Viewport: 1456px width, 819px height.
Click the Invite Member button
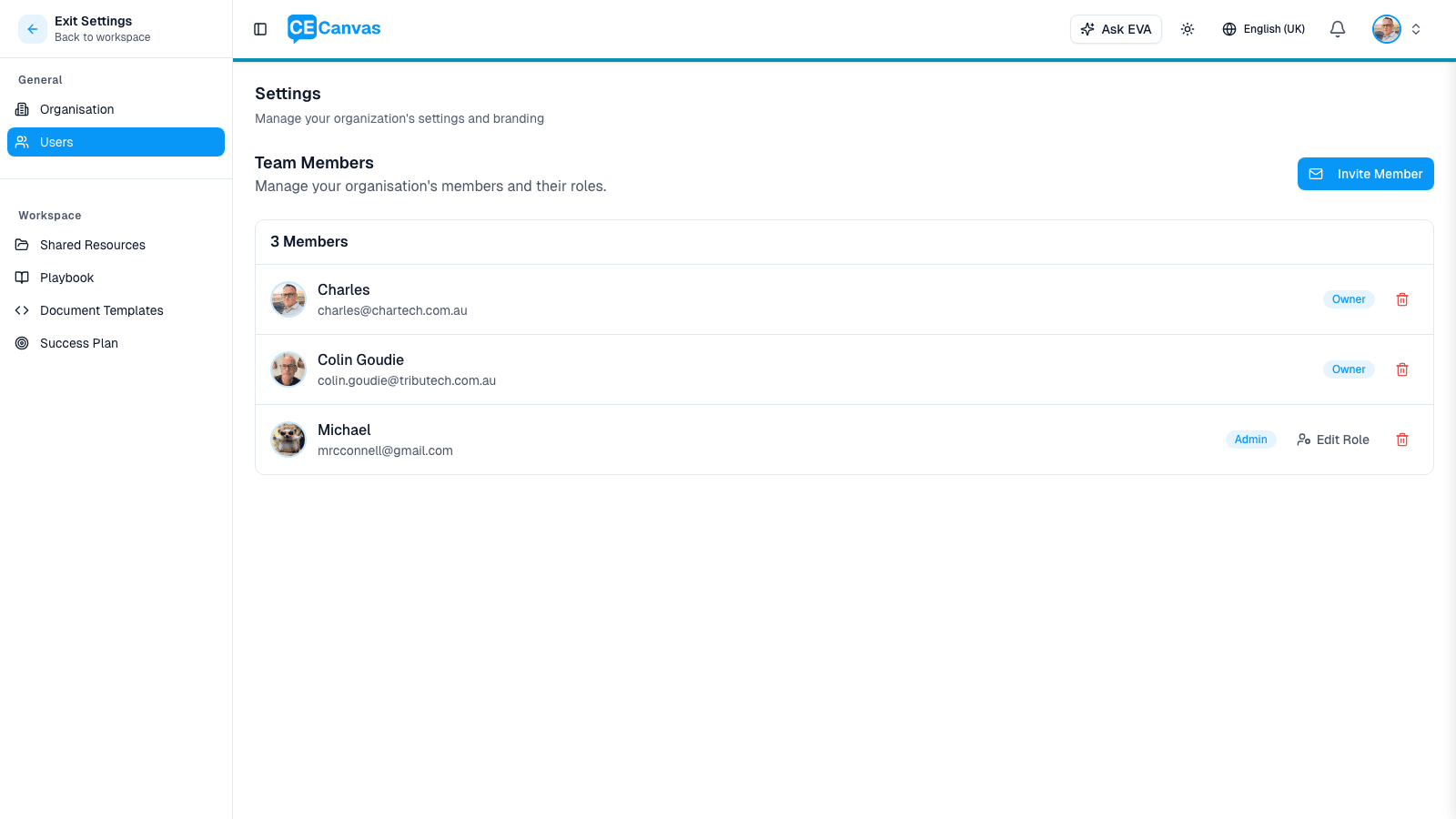(x=1365, y=174)
